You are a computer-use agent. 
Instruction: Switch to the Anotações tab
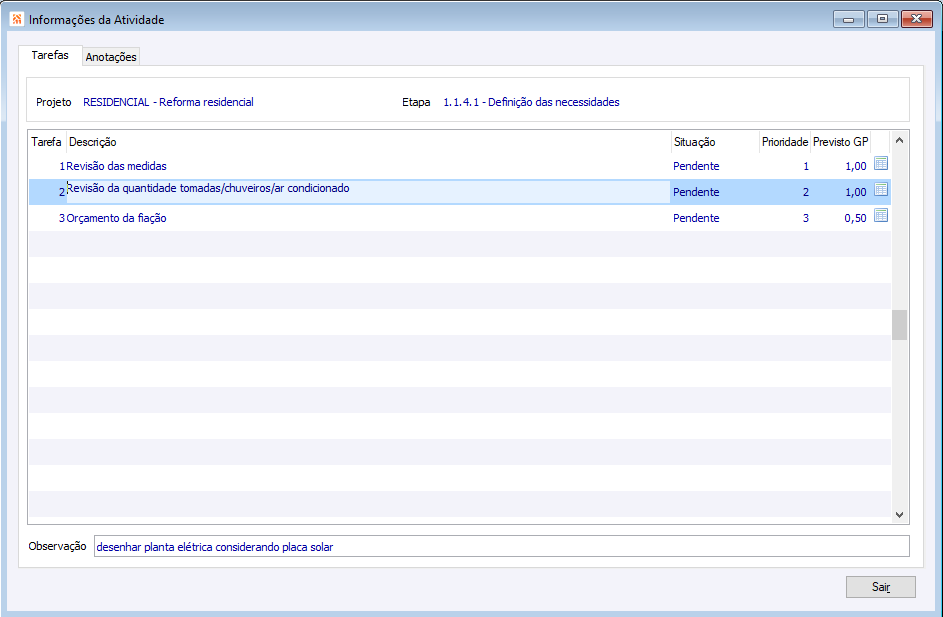111,57
